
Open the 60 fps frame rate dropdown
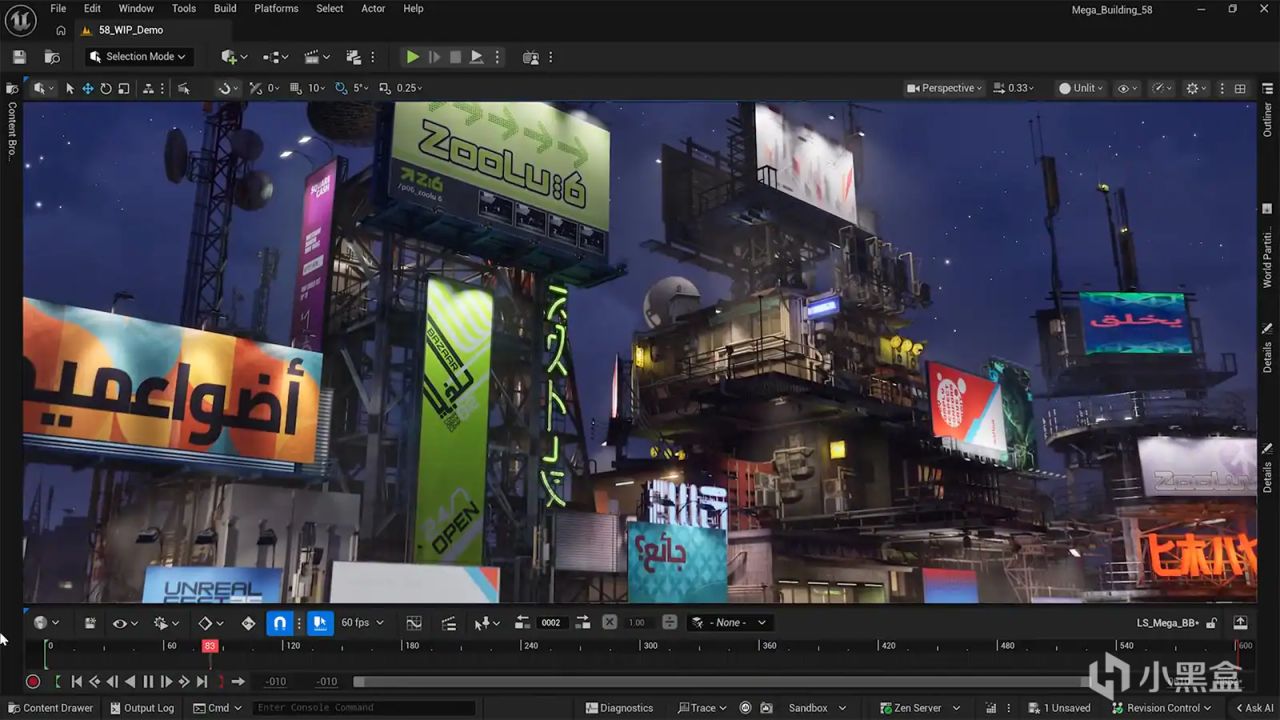click(362, 623)
